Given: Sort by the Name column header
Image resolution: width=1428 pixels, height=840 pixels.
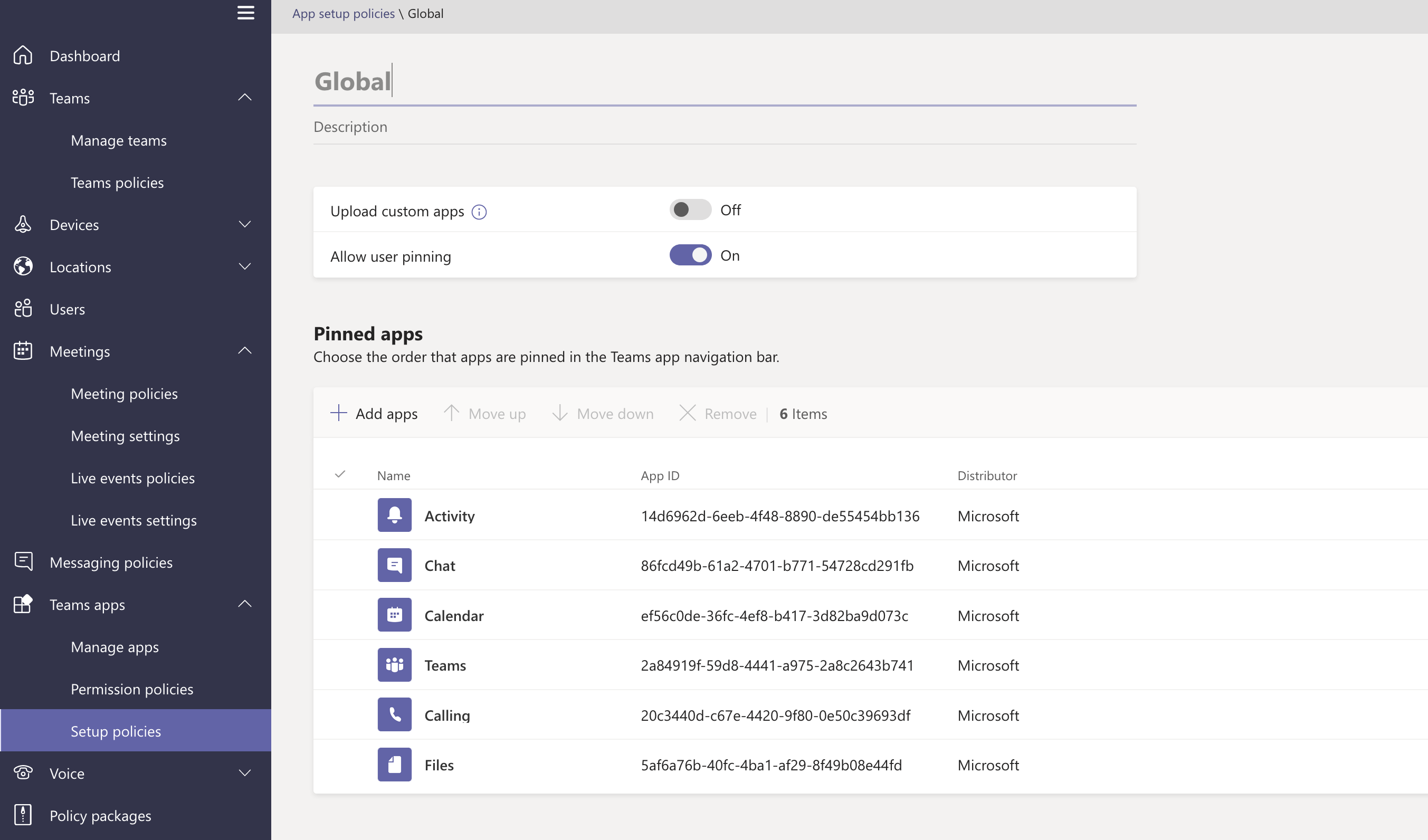Looking at the screenshot, I should click(x=394, y=476).
